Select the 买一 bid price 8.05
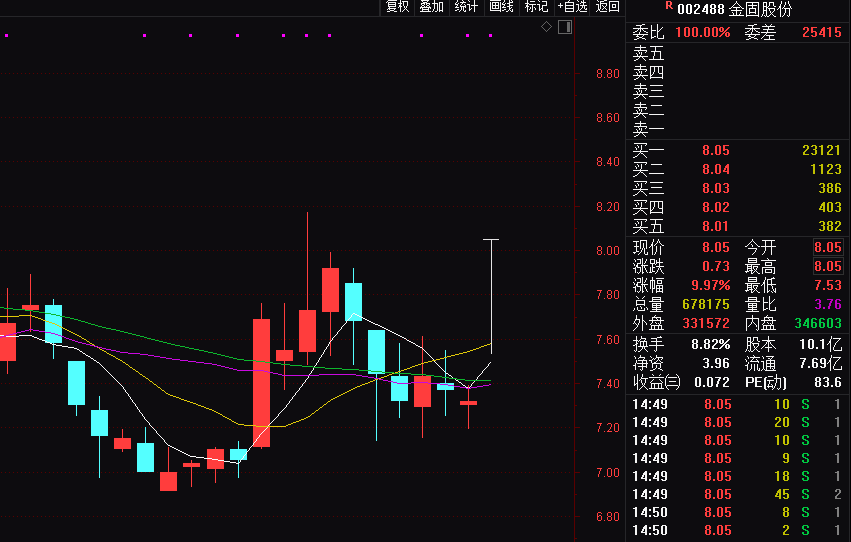851x542 pixels. pyautogui.click(x=716, y=150)
